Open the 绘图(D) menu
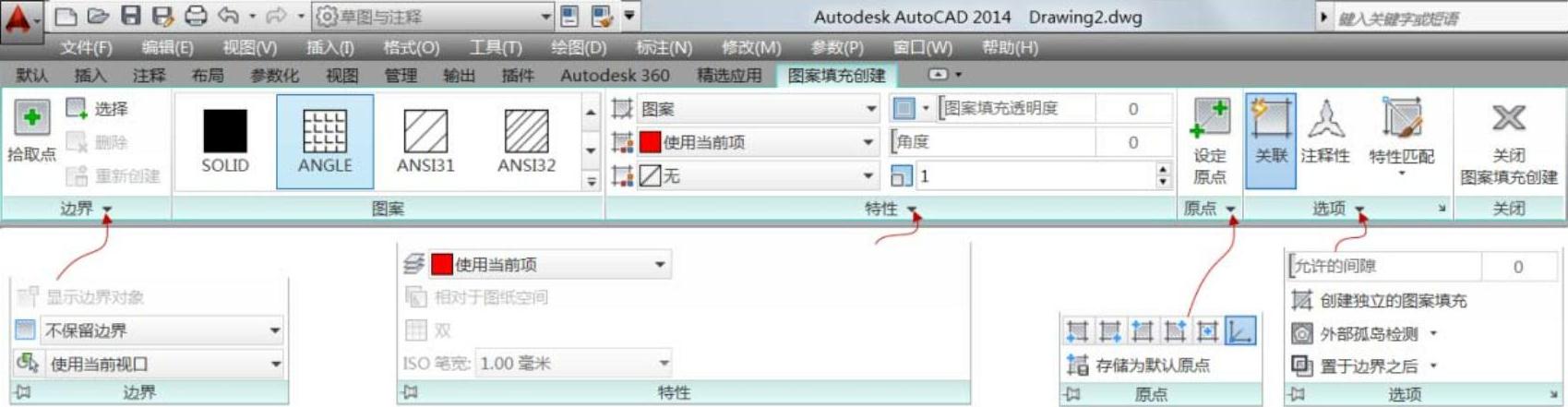The image size is (1568, 407). [579, 47]
